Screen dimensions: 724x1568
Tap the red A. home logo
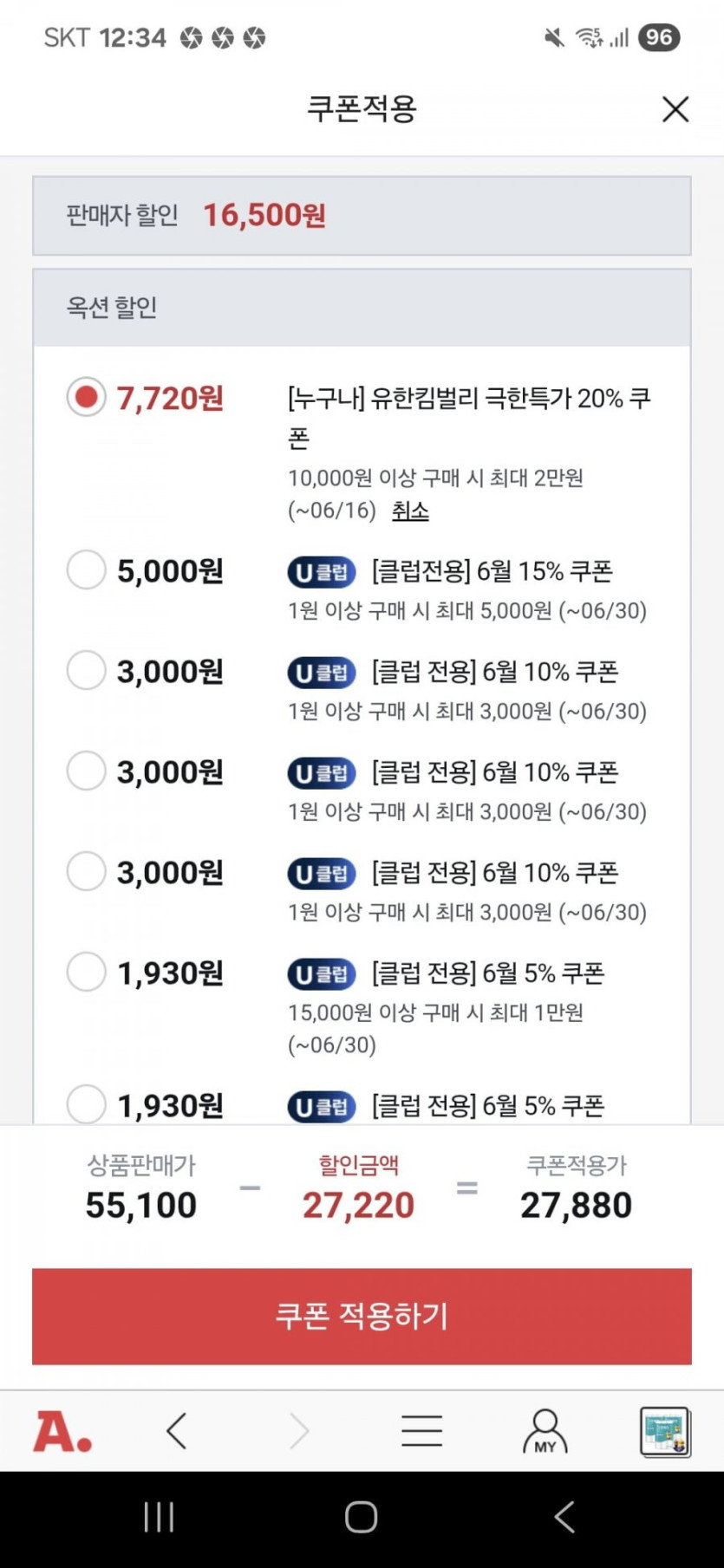click(62, 1431)
